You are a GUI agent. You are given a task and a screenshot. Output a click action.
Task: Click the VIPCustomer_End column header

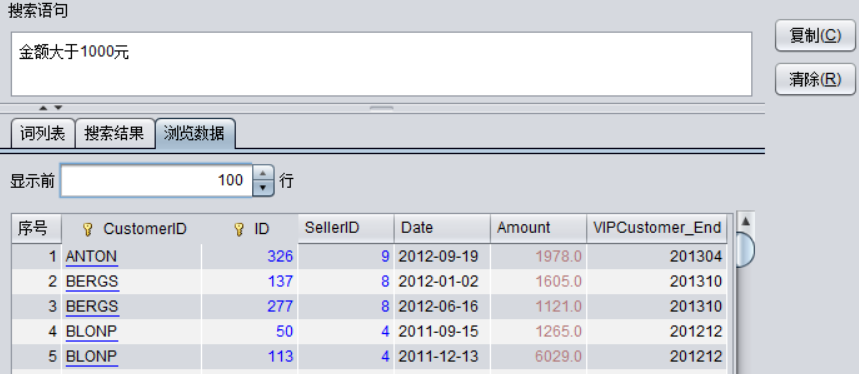click(657, 228)
